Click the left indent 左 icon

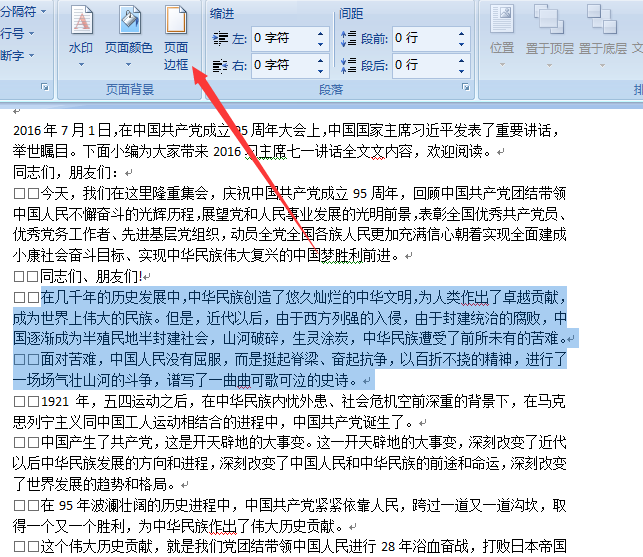[x=220, y=39]
